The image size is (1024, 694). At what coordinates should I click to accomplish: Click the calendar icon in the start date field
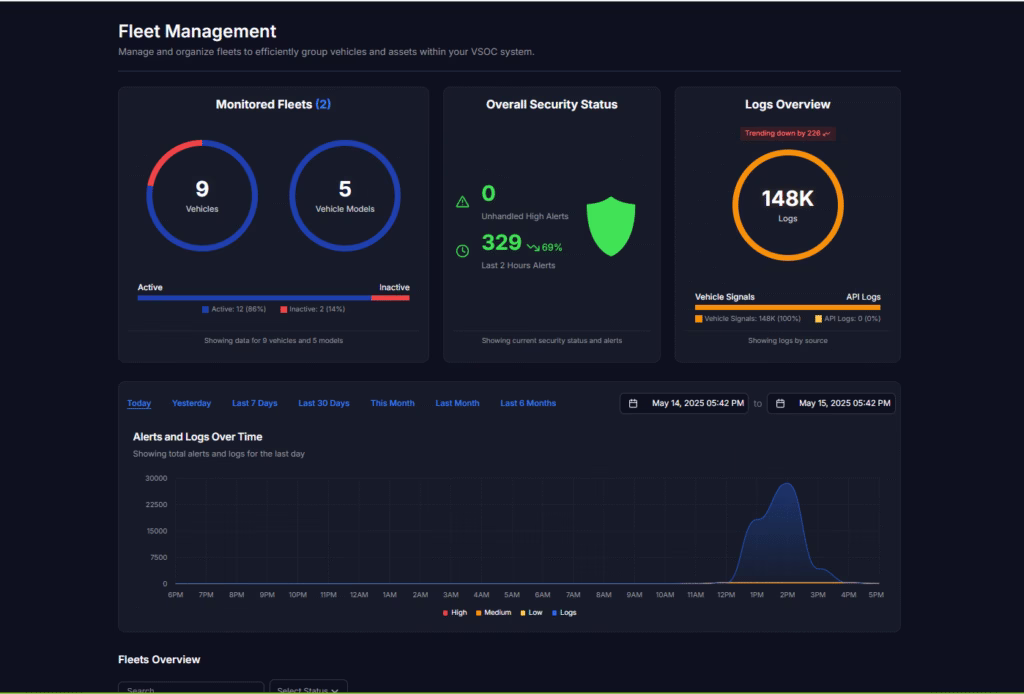click(x=633, y=403)
